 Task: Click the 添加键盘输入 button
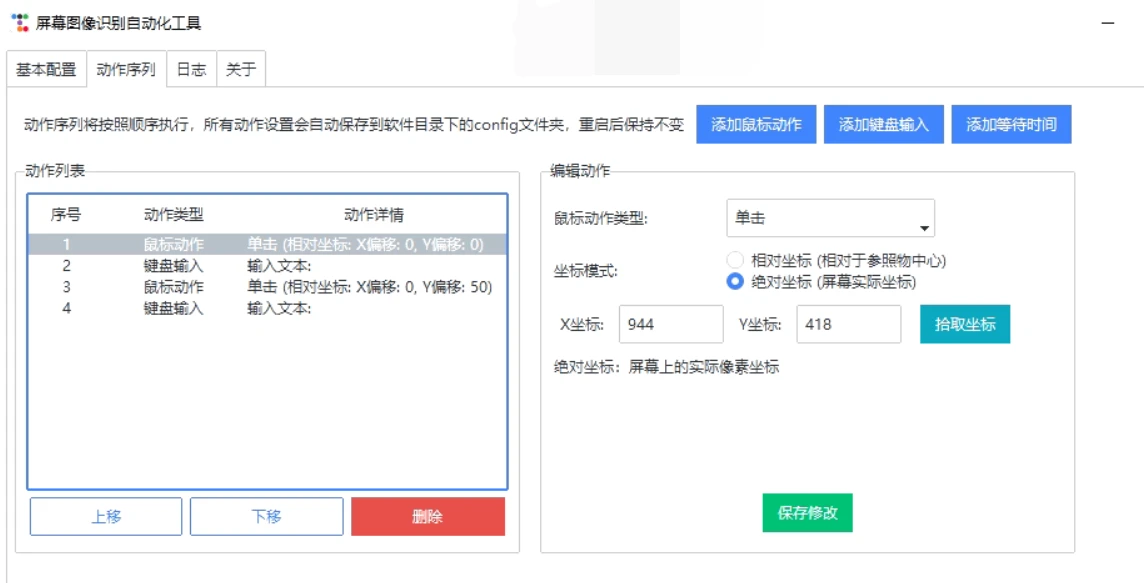[x=884, y=125]
